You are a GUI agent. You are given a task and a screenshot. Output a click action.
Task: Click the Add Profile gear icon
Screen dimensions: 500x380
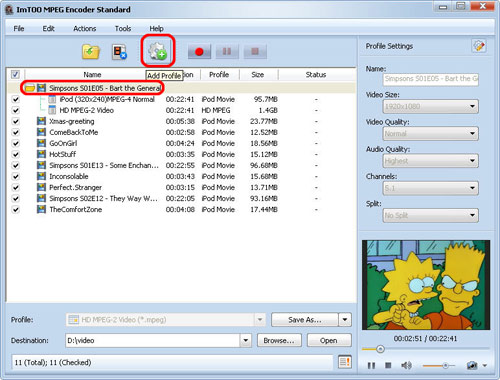point(158,51)
